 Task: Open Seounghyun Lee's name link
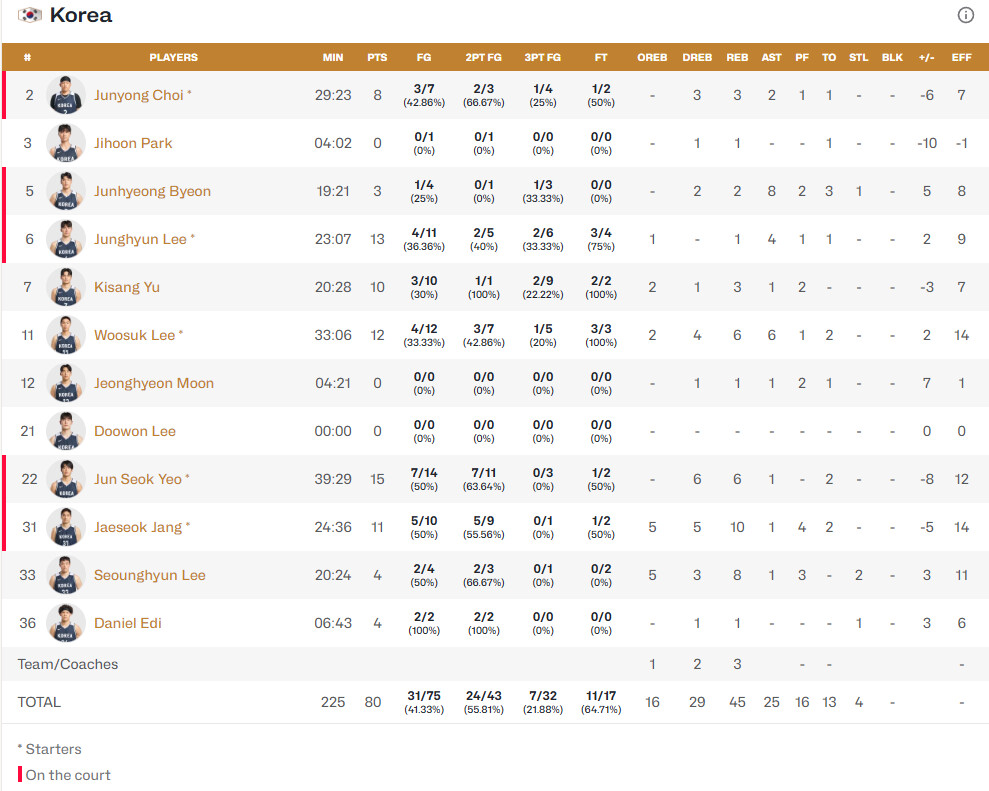pos(149,575)
